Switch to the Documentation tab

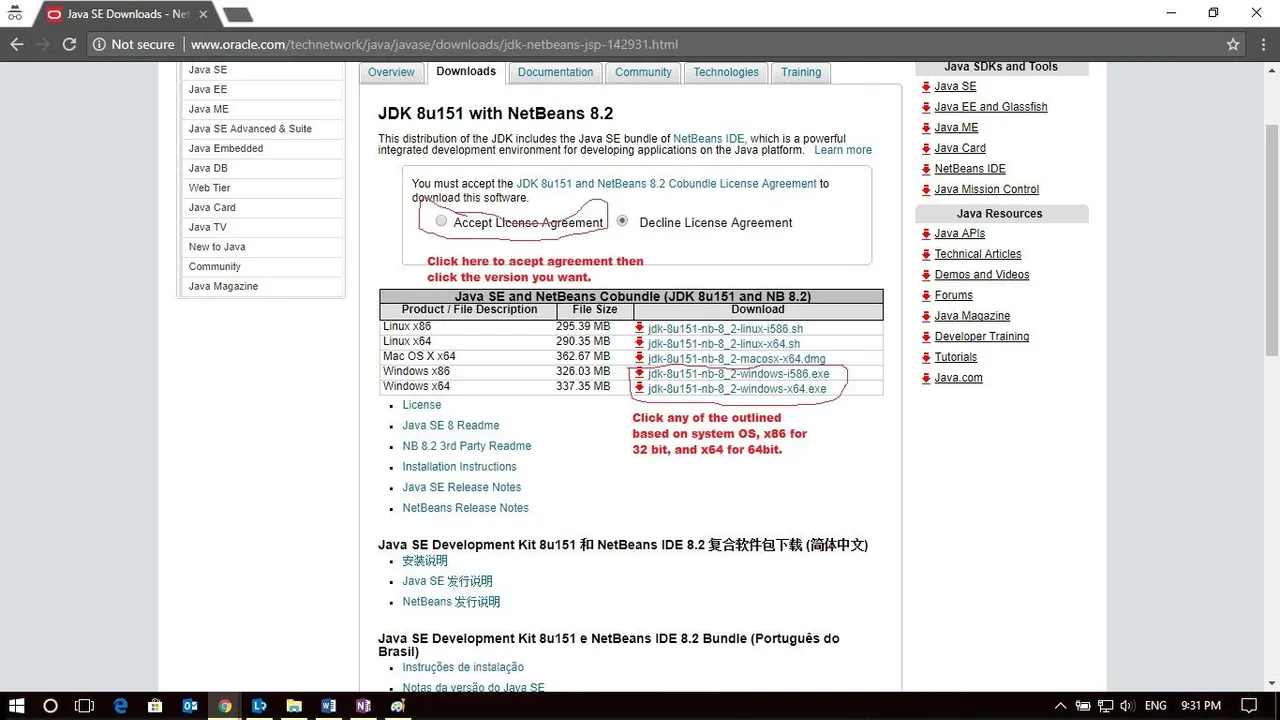coord(555,72)
